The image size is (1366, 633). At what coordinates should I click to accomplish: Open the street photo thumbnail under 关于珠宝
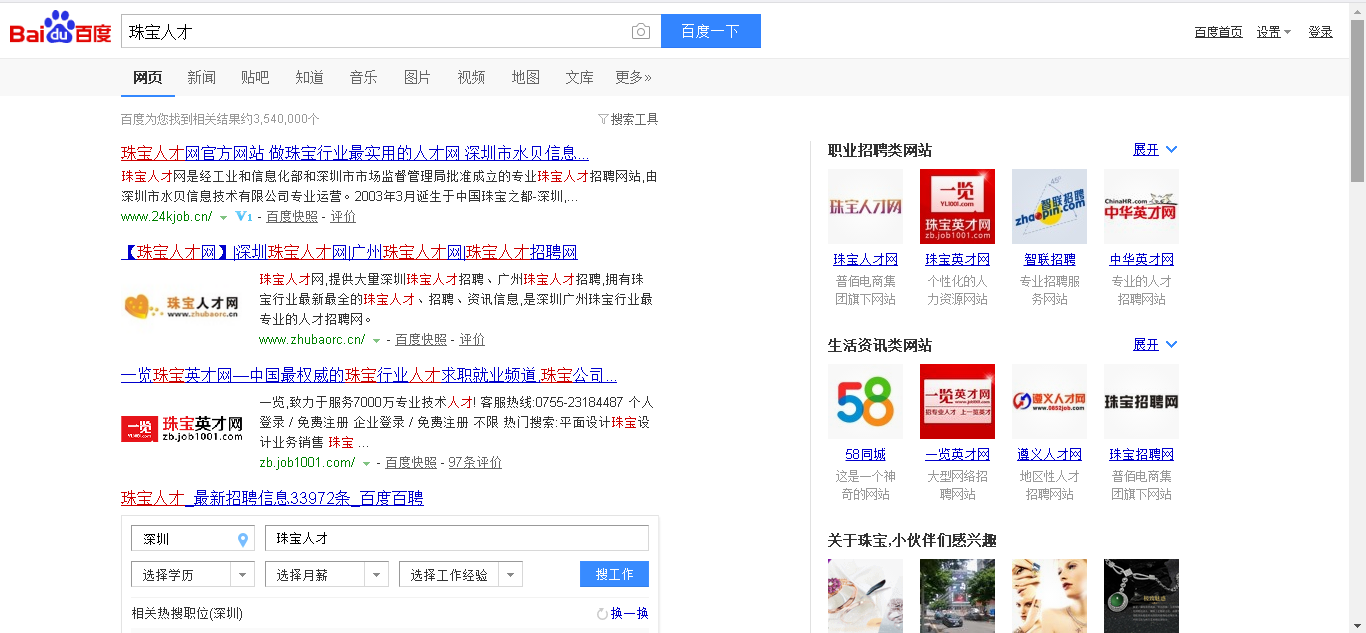957,595
